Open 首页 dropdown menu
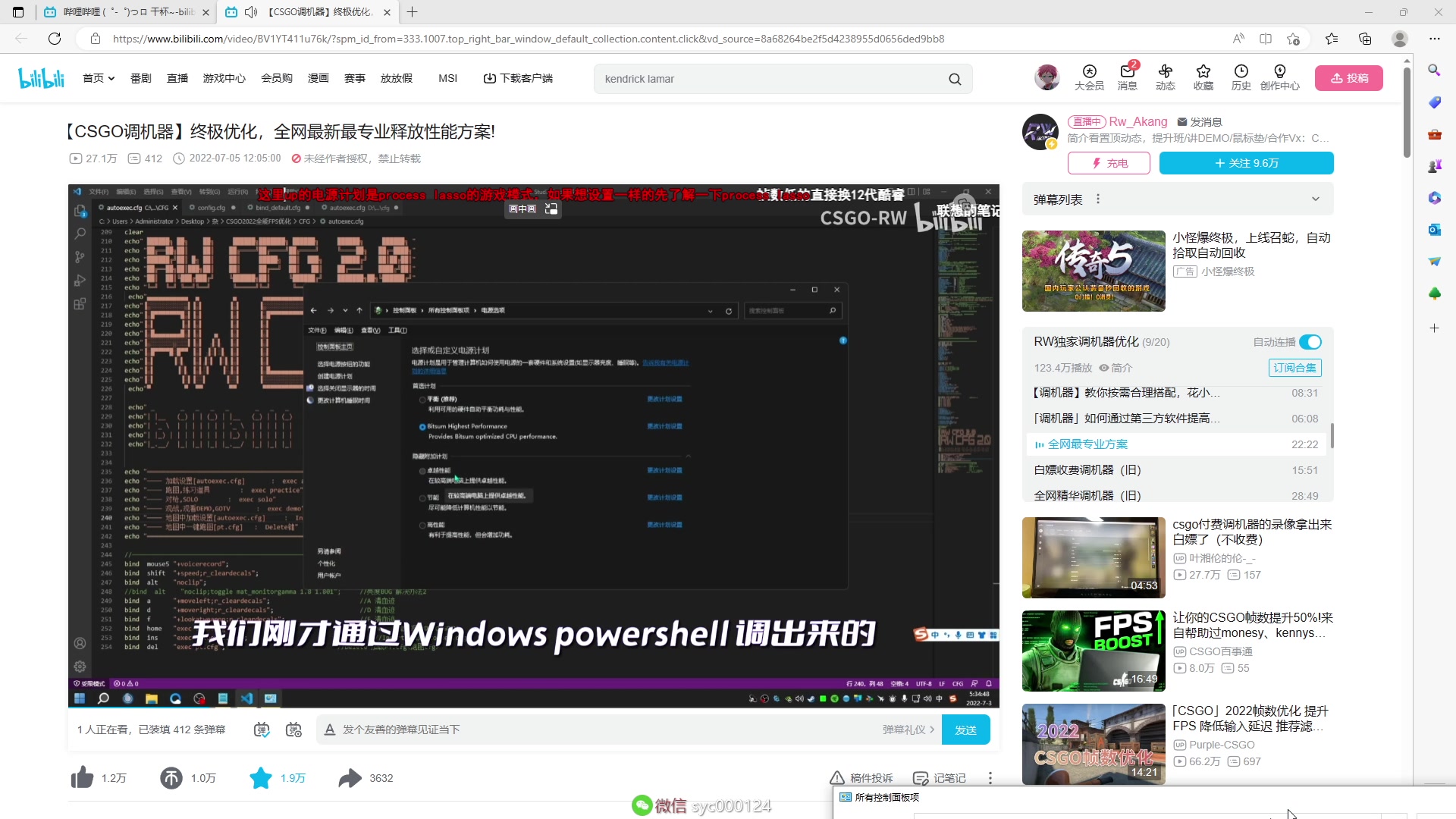Viewport: 1456px width, 819px height. pyautogui.click(x=99, y=78)
